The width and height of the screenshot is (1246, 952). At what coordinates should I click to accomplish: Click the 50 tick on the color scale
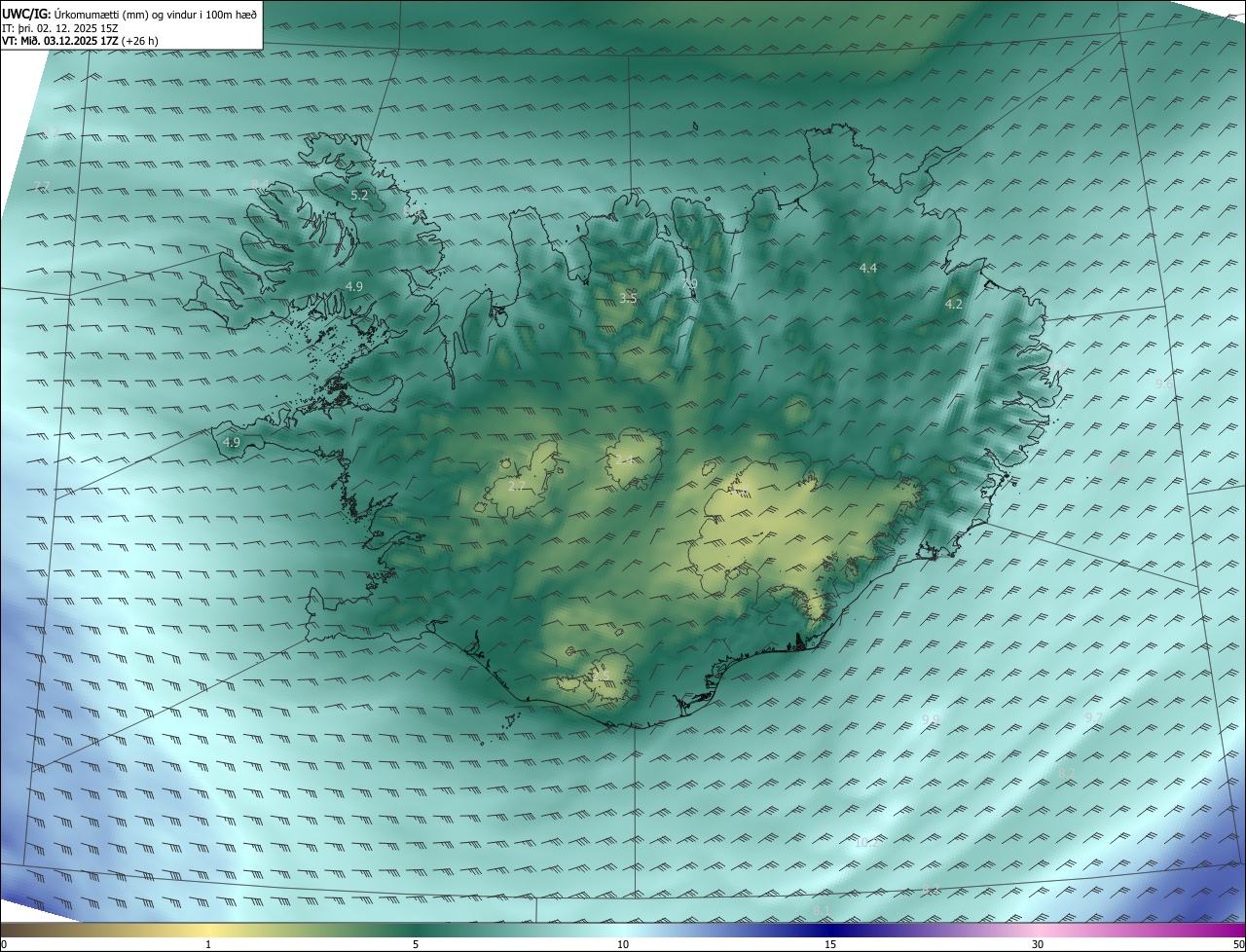[1239, 944]
